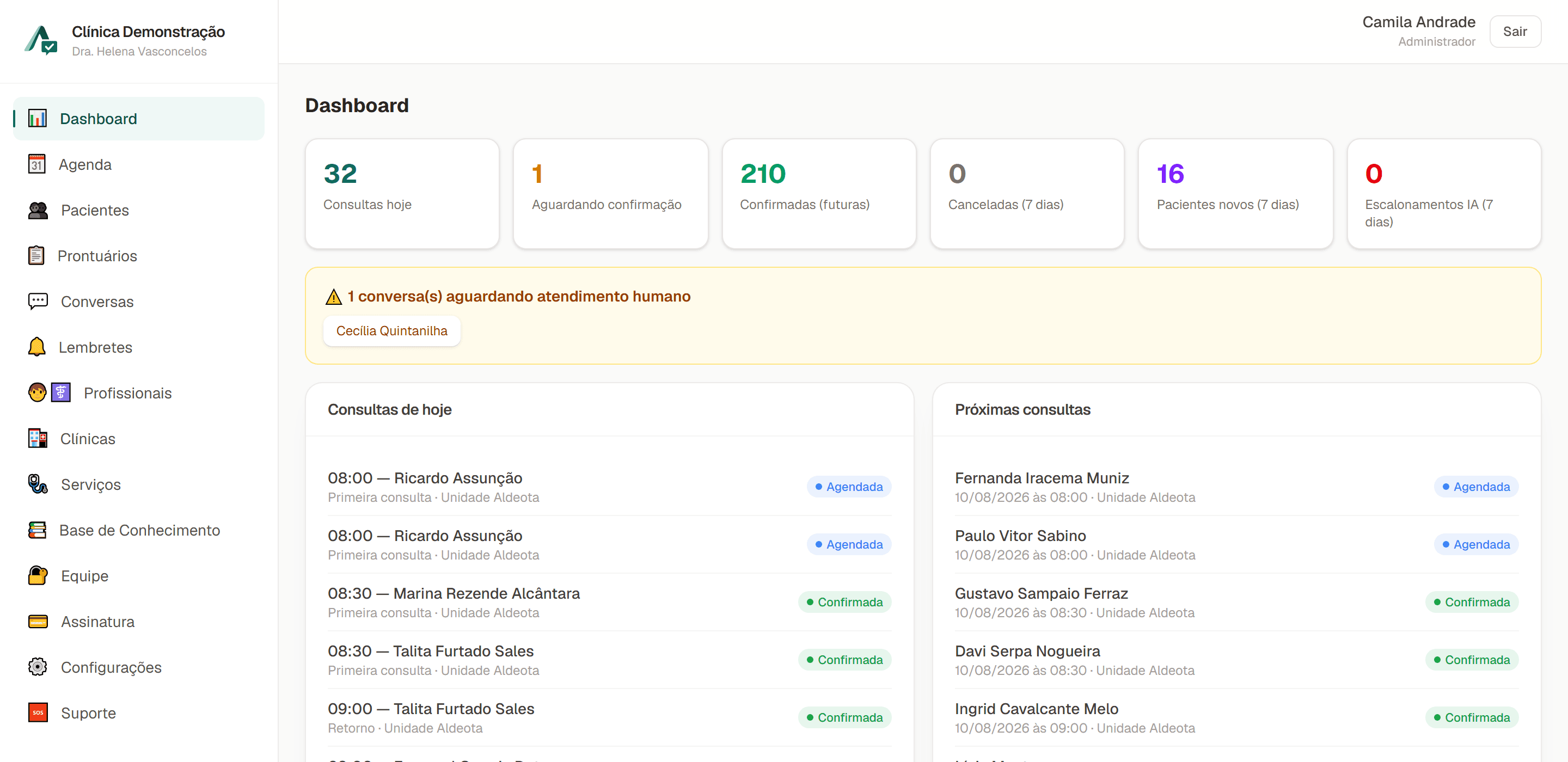Click the 09:00 Talita Furtado Sales Retorno appointment

(x=609, y=717)
